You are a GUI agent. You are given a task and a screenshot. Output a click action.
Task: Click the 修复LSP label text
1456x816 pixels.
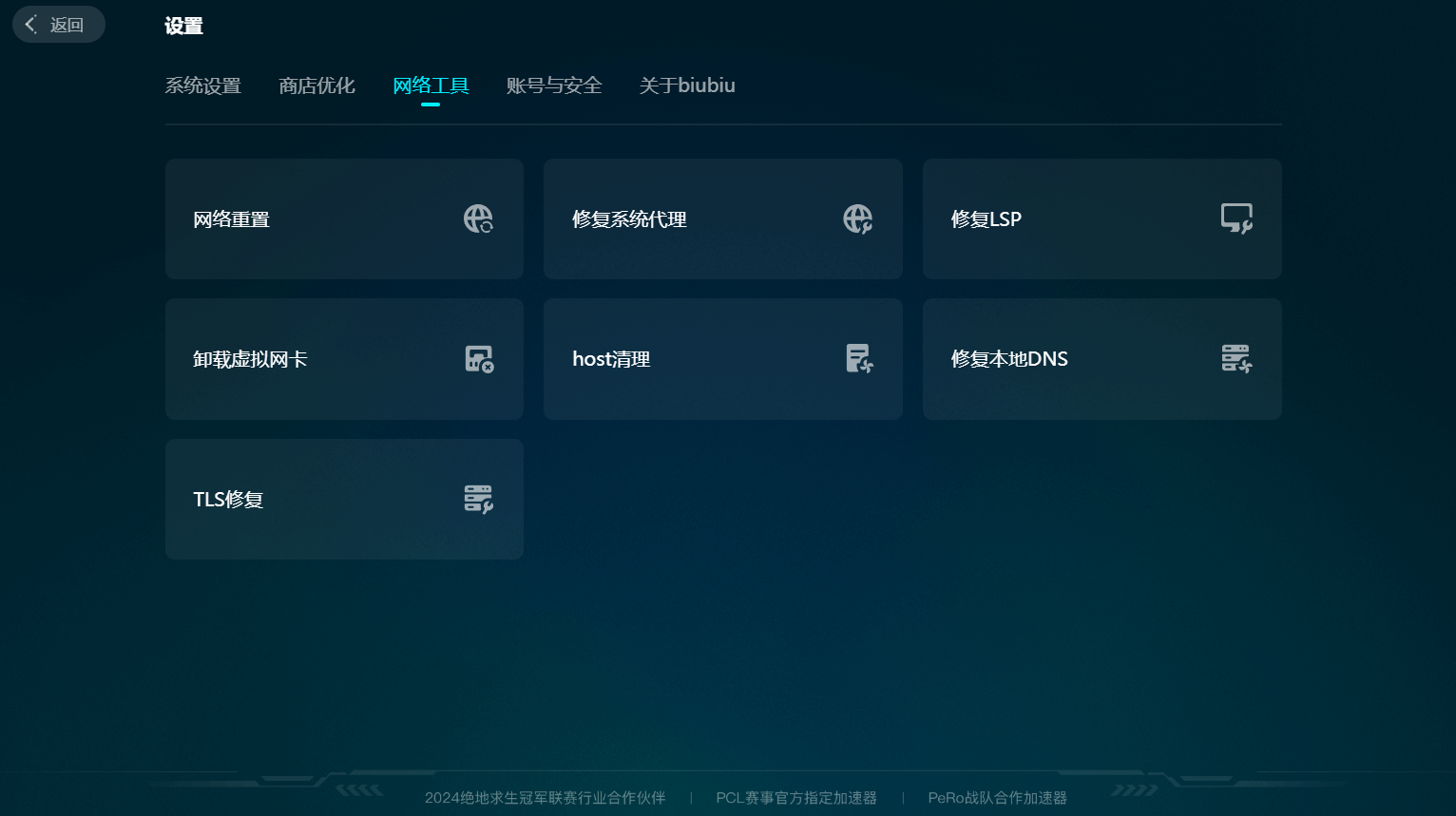[986, 219]
